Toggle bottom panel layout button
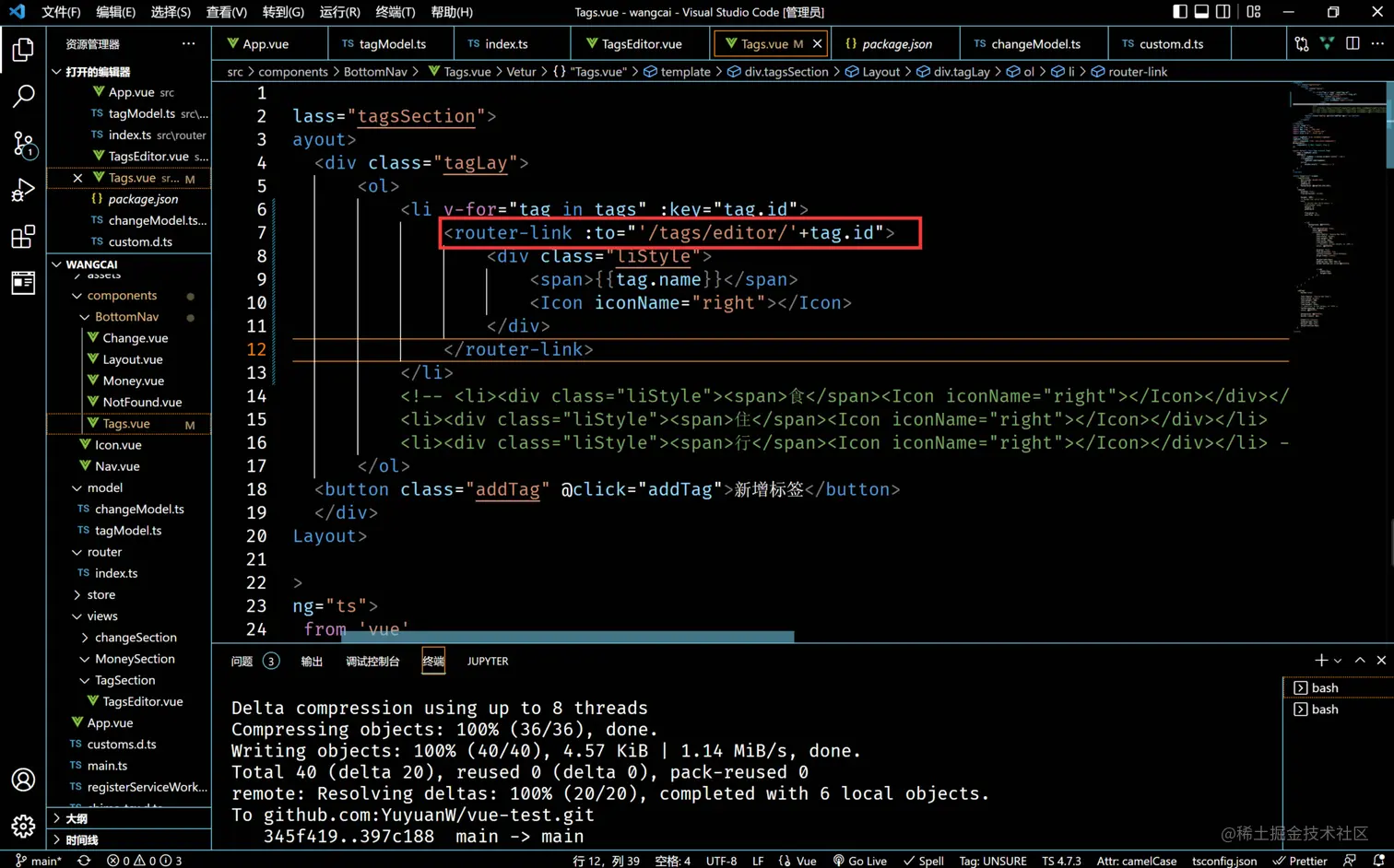Image resolution: width=1394 pixels, height=868 pixels. click(x=1201, y=12)
